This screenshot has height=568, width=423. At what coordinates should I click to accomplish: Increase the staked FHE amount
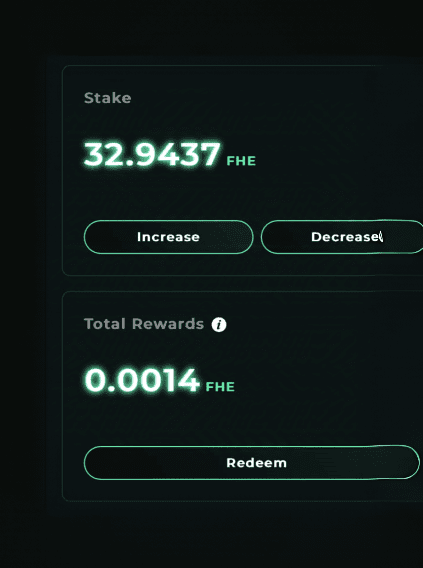pyautogui.click(x=168, y=237)
